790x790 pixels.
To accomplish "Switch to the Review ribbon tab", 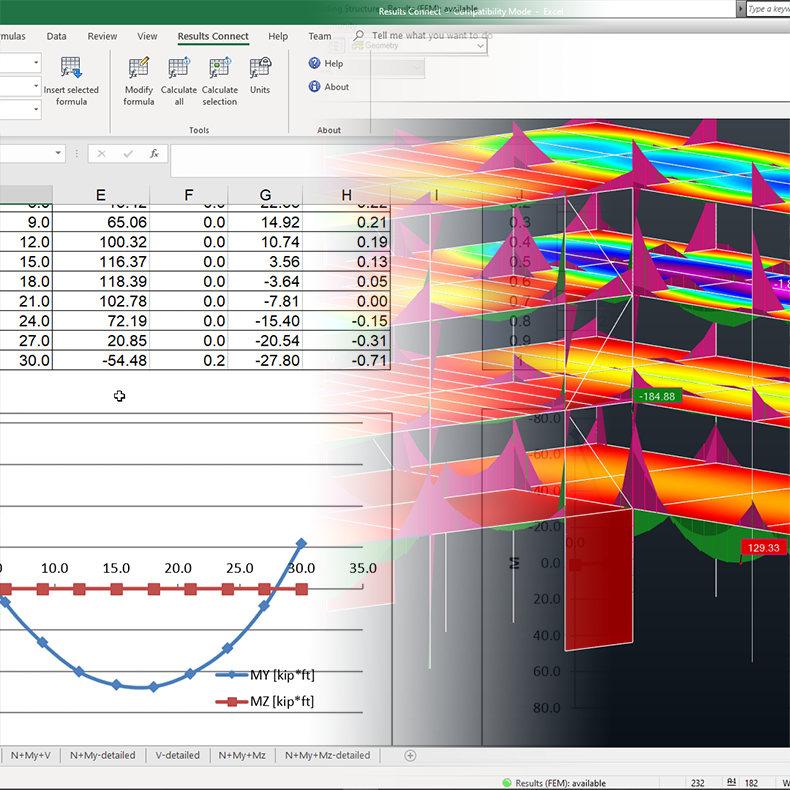I will (x=102, y=37).
